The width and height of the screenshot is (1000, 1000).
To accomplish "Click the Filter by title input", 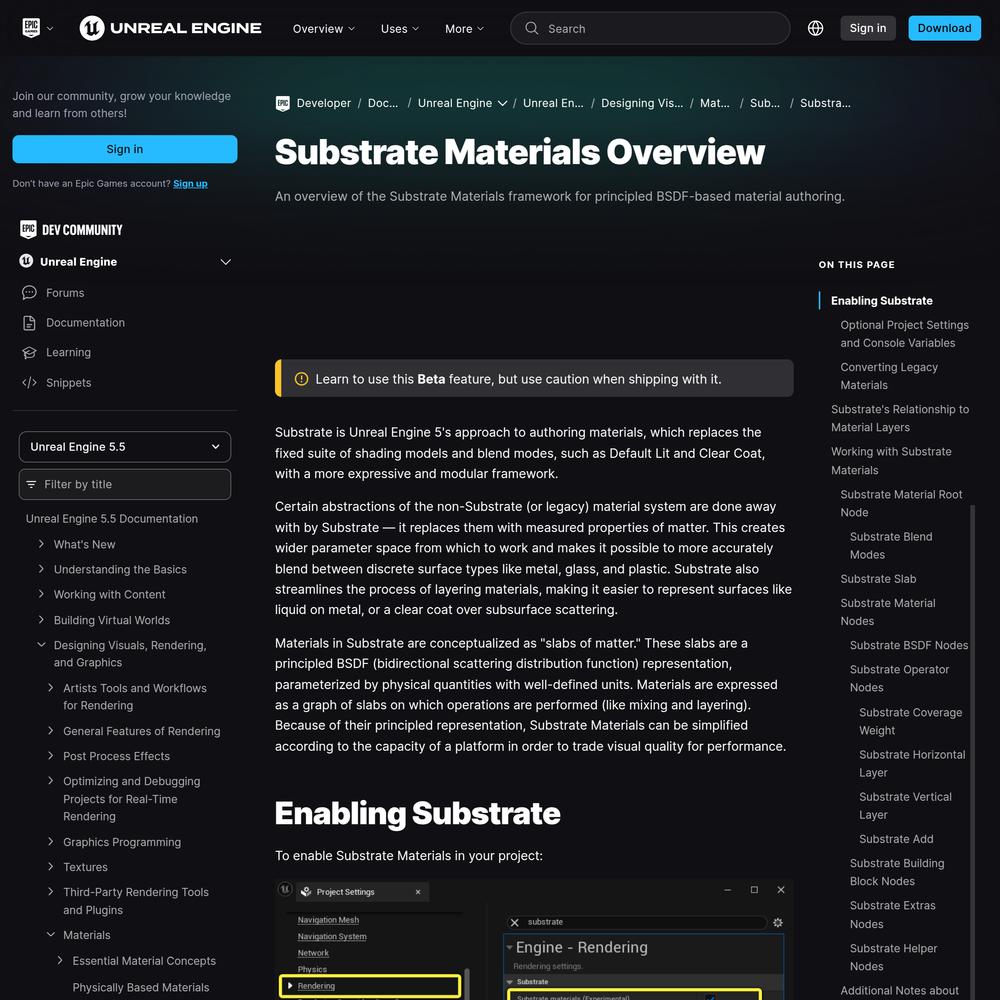I will click(125, 485).
